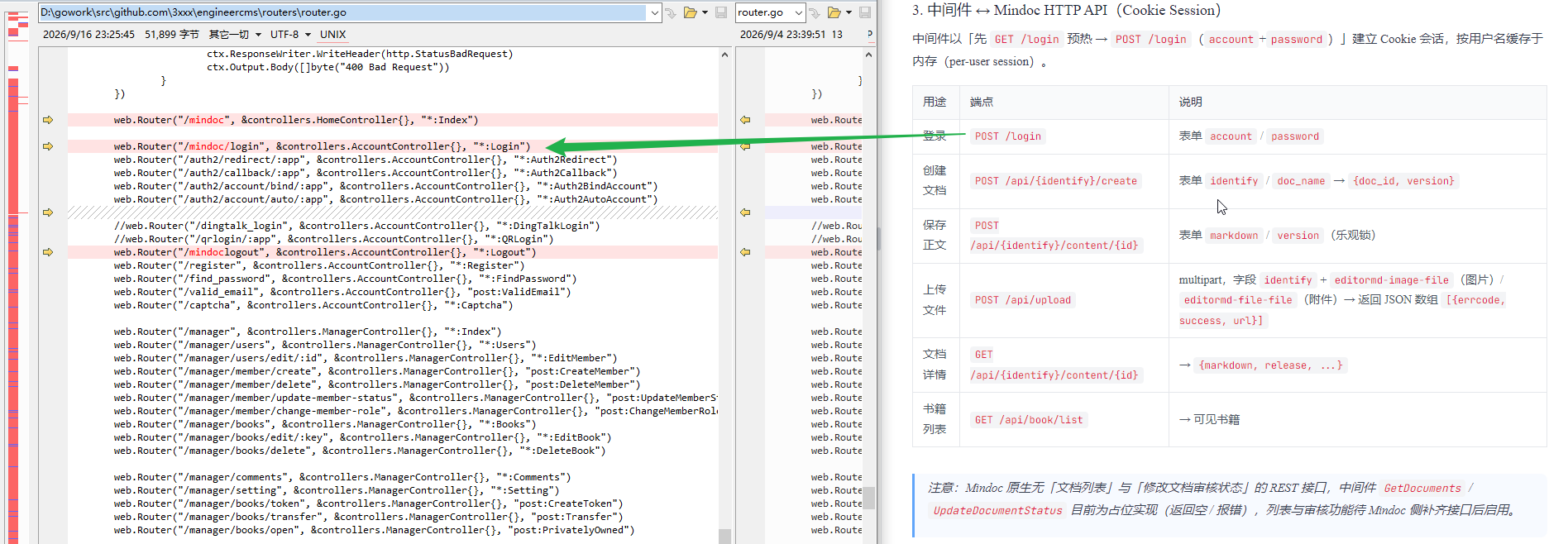
Task: Click the "GetDocuments" code term in the note
Action: (1422, 489)
